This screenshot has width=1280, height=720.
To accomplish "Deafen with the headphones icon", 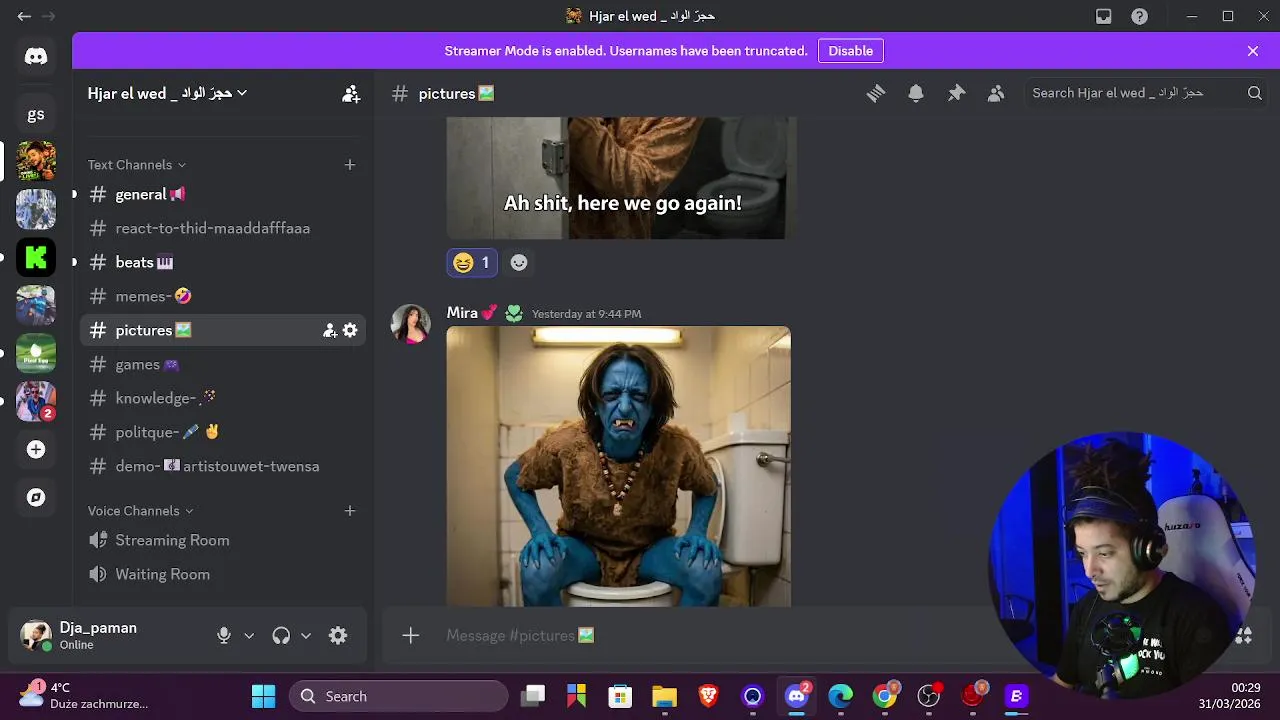I will pyautogui.click(x=281, y=636).
